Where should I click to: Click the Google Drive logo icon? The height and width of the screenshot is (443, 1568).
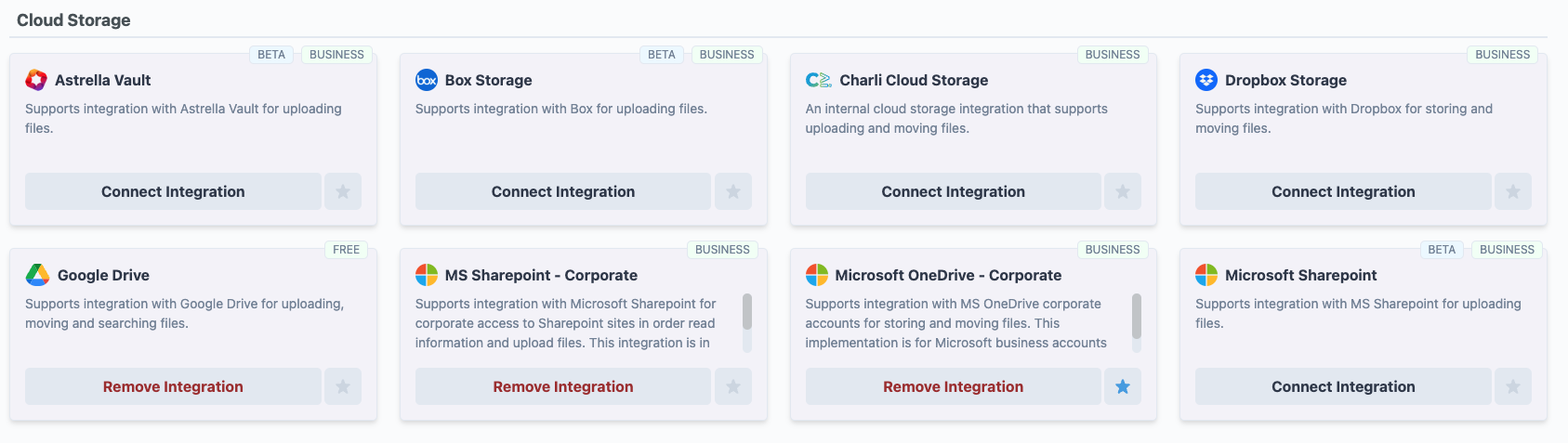point(37,275)
